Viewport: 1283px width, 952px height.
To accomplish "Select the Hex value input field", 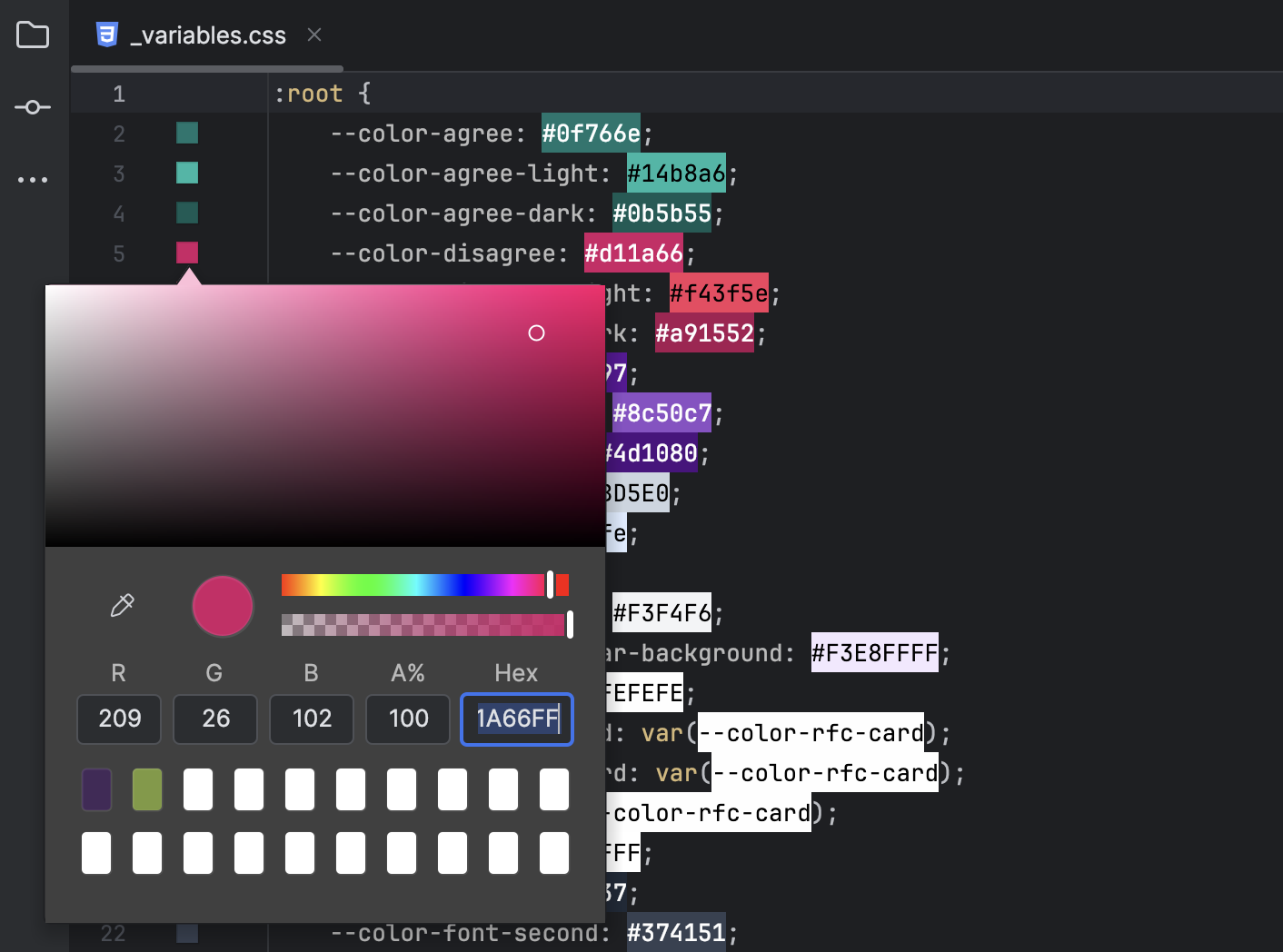I will 516,719.
